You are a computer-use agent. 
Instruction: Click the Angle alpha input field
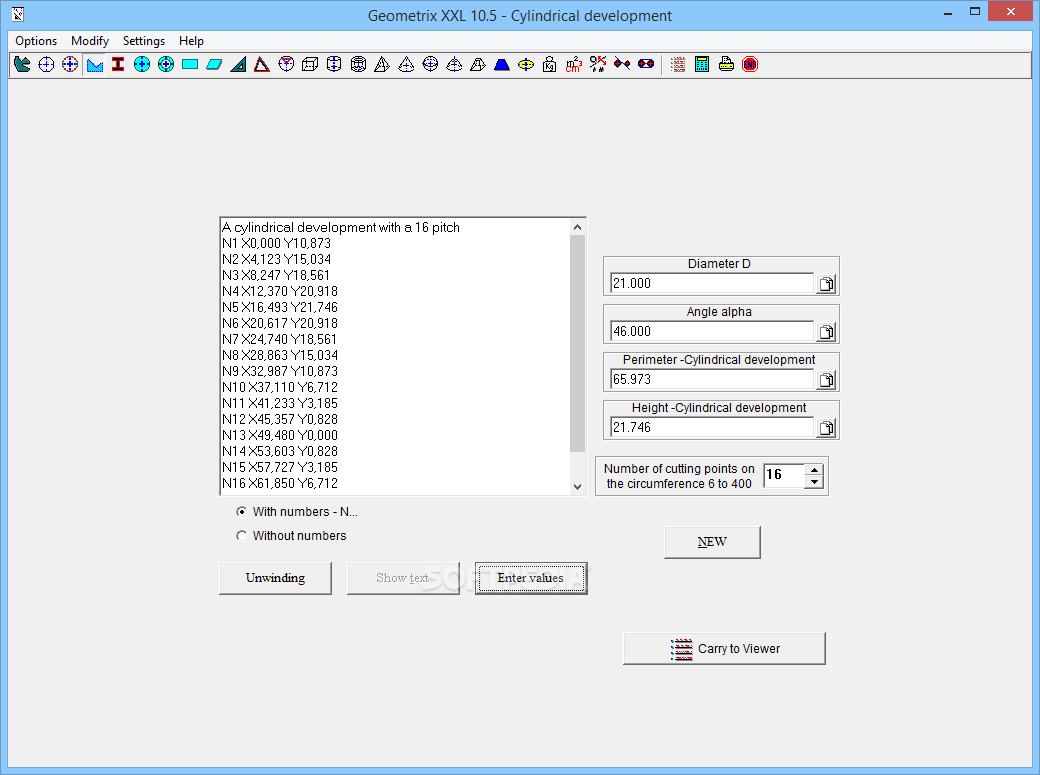[712, 331]
